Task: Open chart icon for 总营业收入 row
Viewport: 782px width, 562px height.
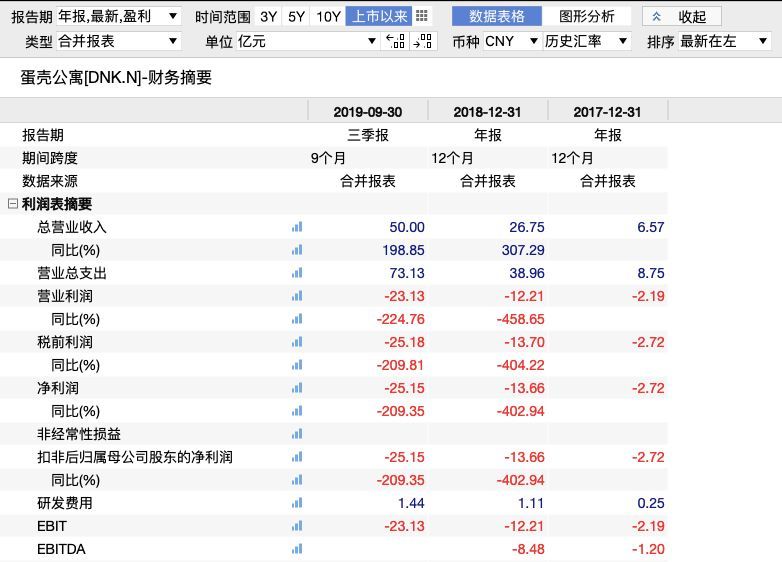Action: click(x=297, y=227)
